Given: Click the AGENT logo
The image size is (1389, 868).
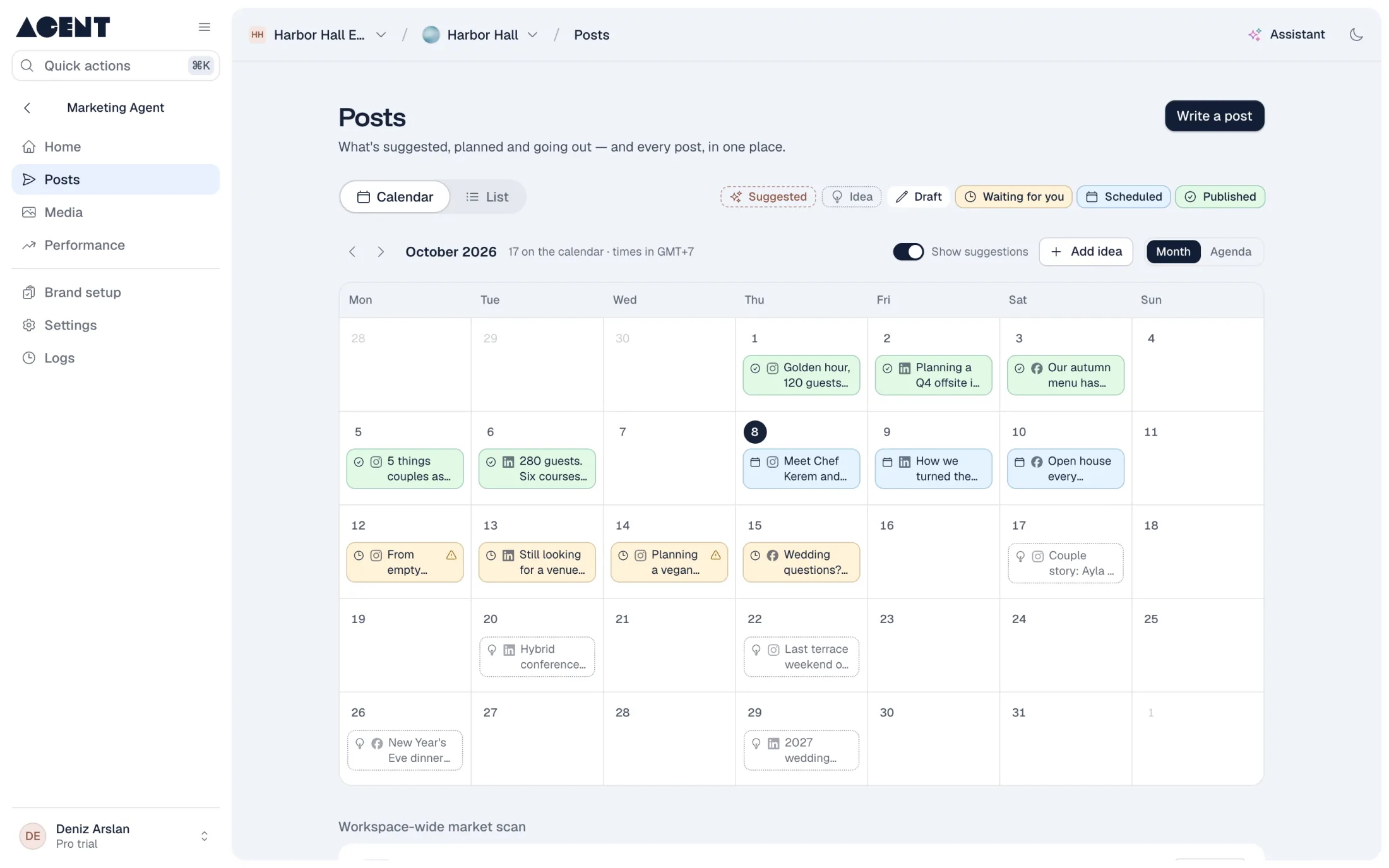Looking at the screenshot, I should (x=63, y=27).
